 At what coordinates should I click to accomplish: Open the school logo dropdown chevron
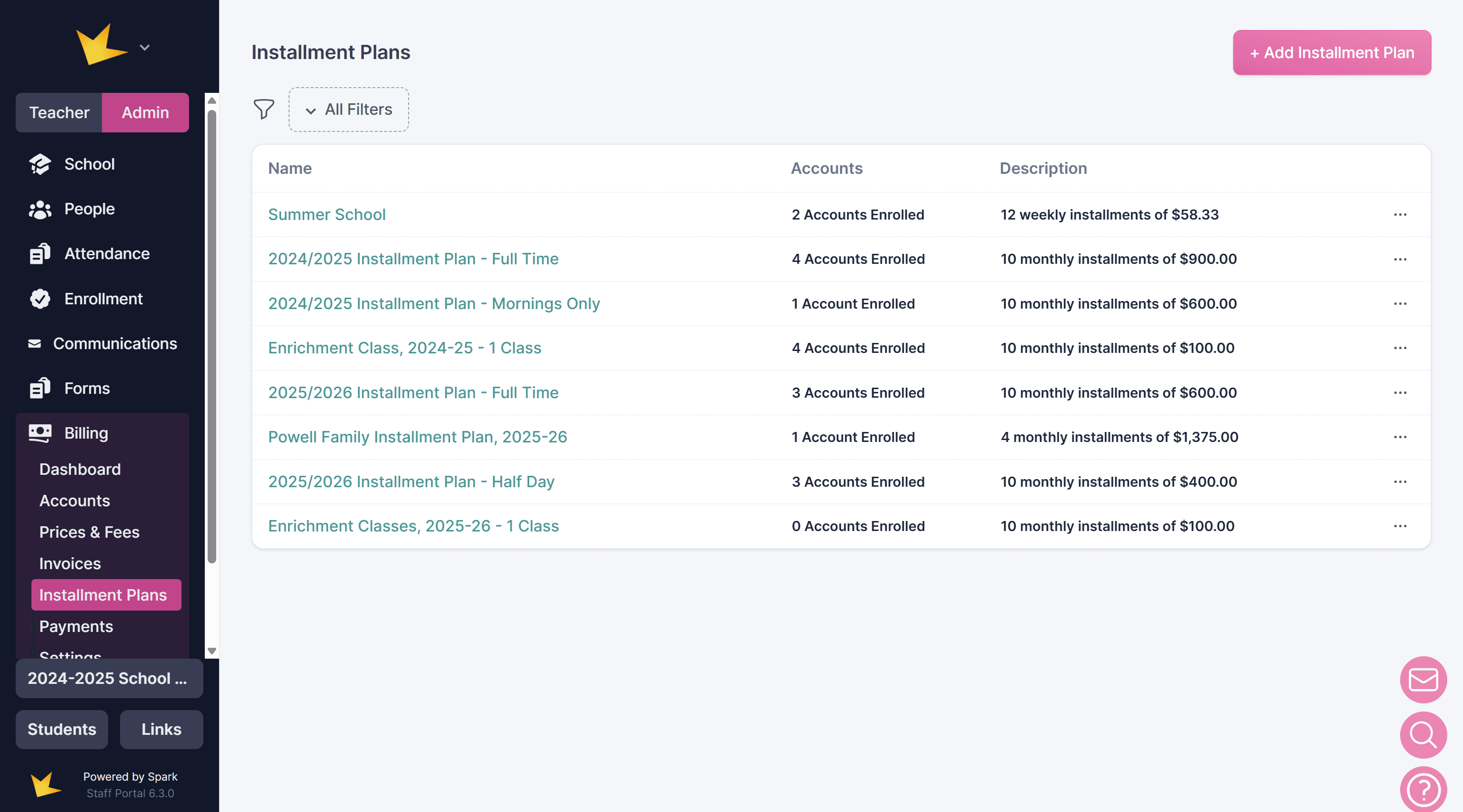pos(145,48)
